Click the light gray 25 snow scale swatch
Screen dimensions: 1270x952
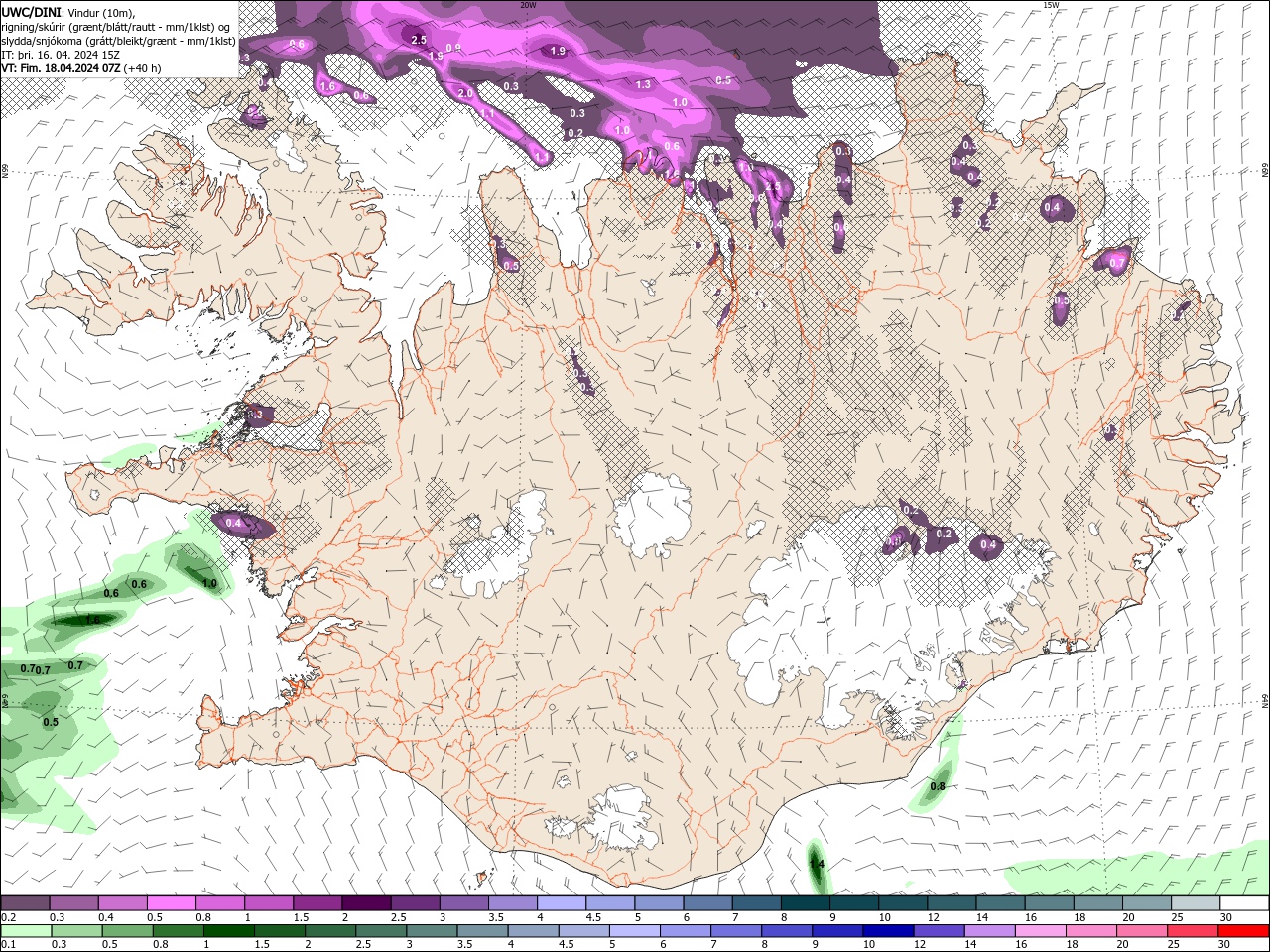click(1197, 903)
